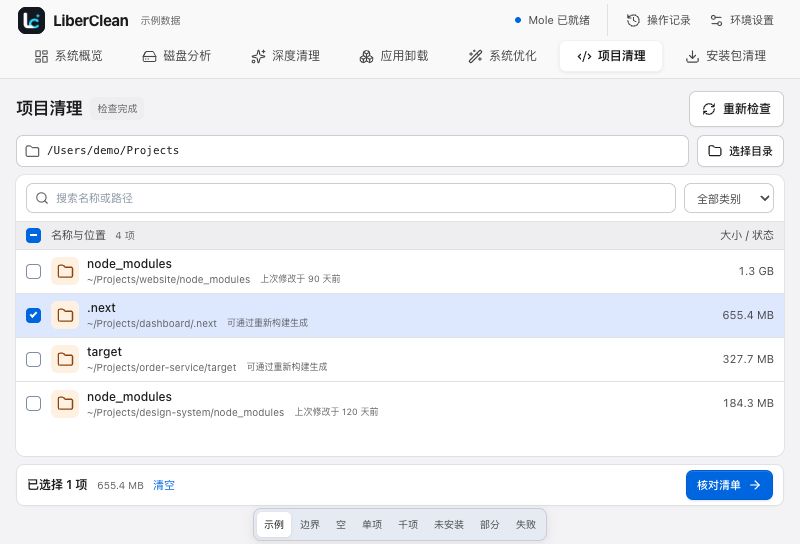Open the 安装包清理 tab
The width and height of the screenshot is (800, 544).
point(727,56)
